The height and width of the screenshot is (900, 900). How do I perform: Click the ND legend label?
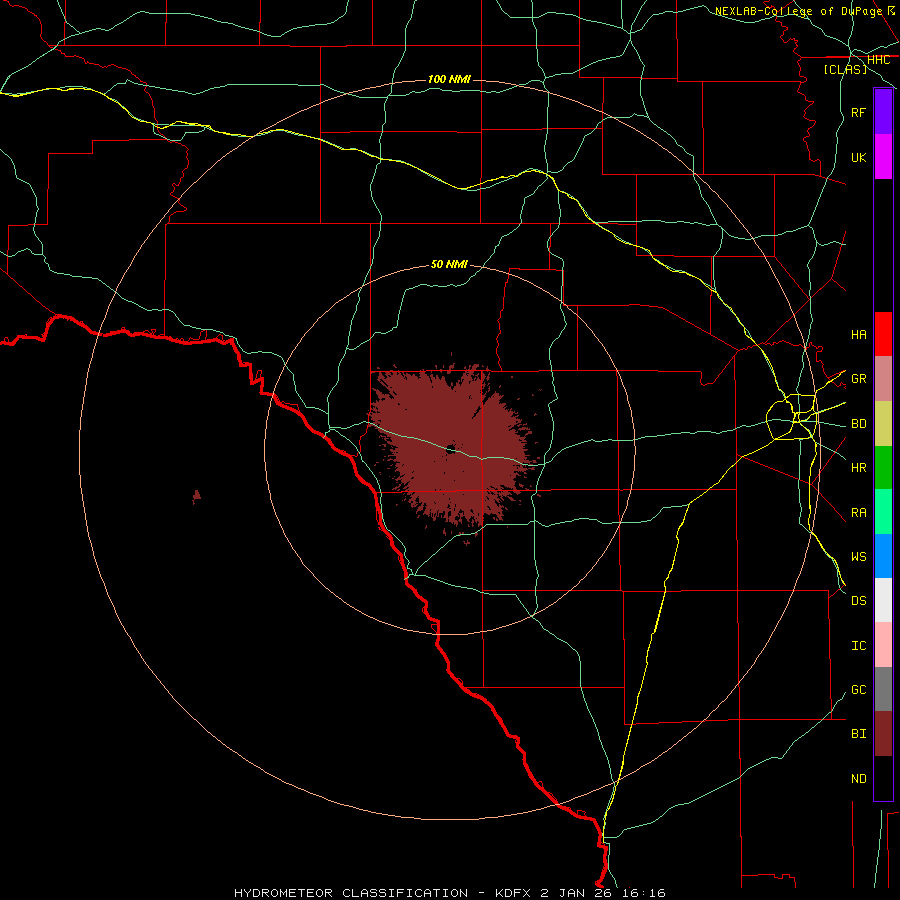[x=858, y=779]
